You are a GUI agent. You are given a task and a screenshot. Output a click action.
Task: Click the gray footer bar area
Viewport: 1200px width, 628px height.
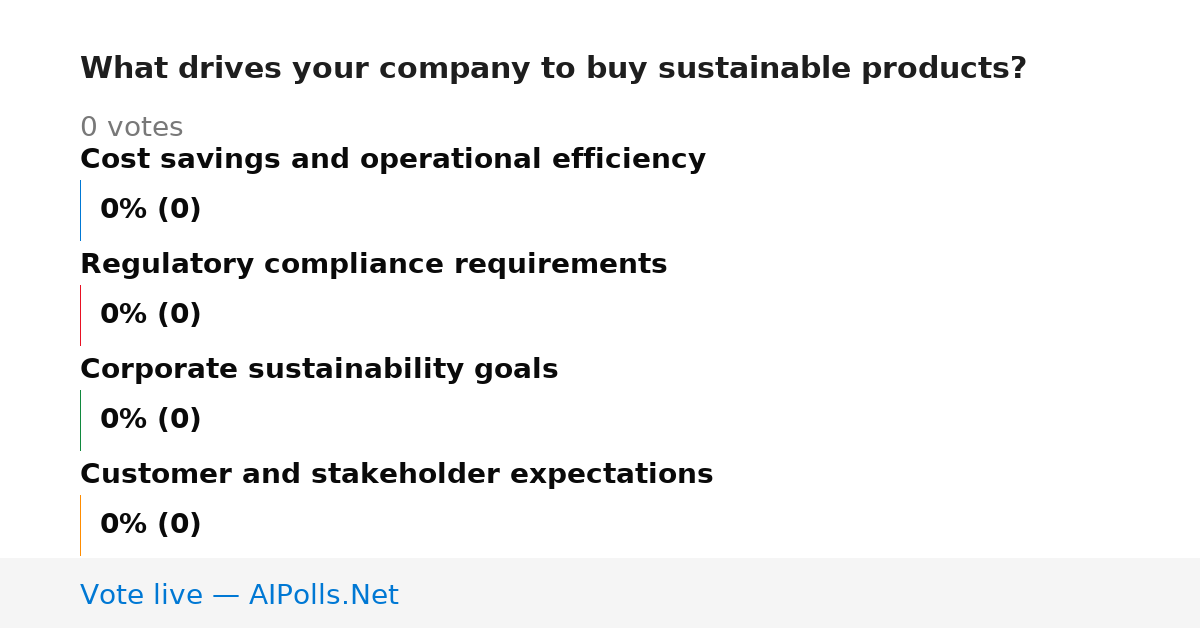tap(600, 593)
